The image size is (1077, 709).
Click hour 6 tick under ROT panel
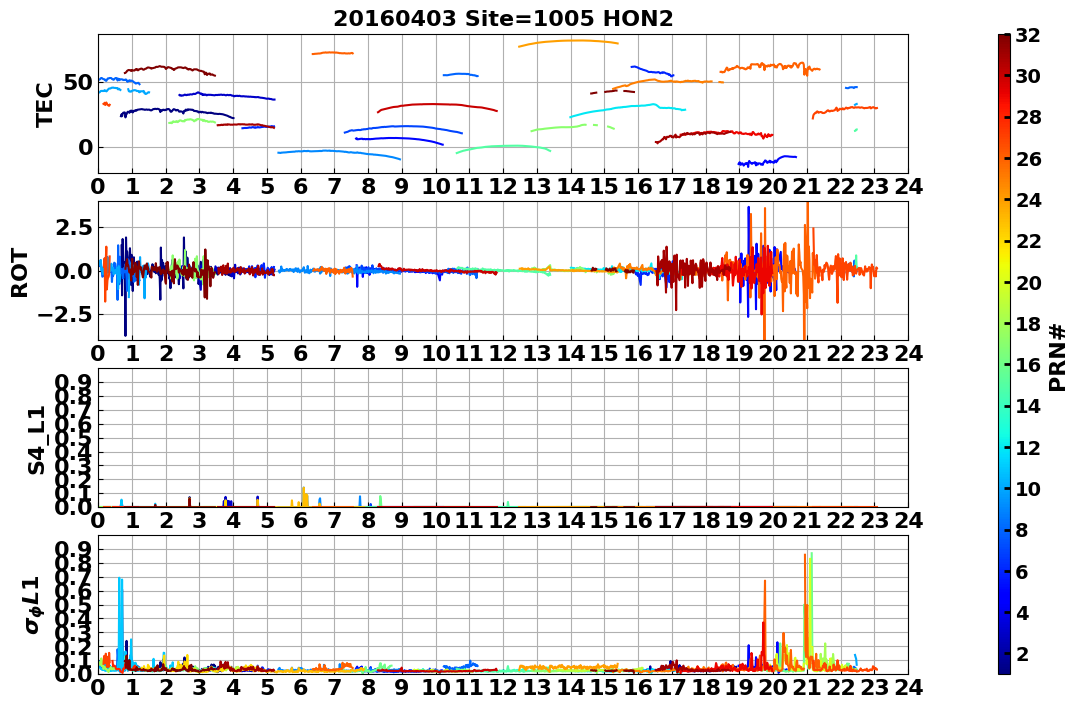(300, 353)
